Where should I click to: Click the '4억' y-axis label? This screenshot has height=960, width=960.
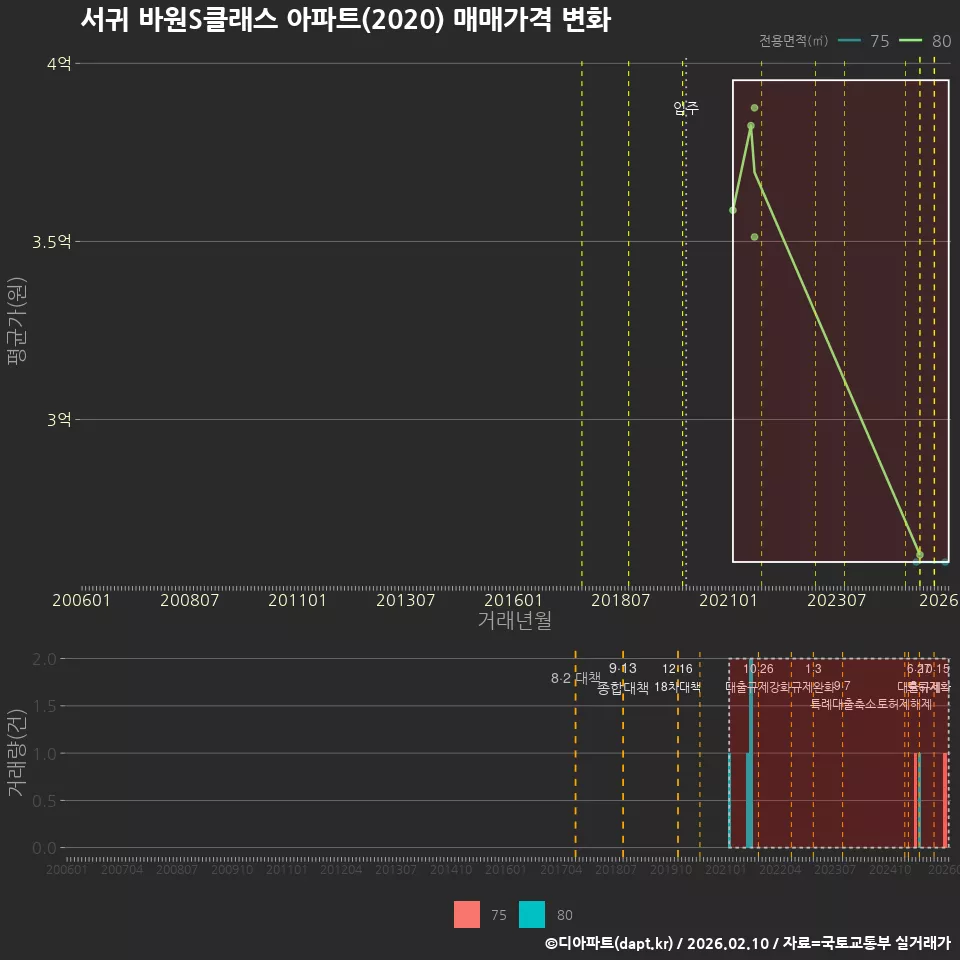[59, 63]
